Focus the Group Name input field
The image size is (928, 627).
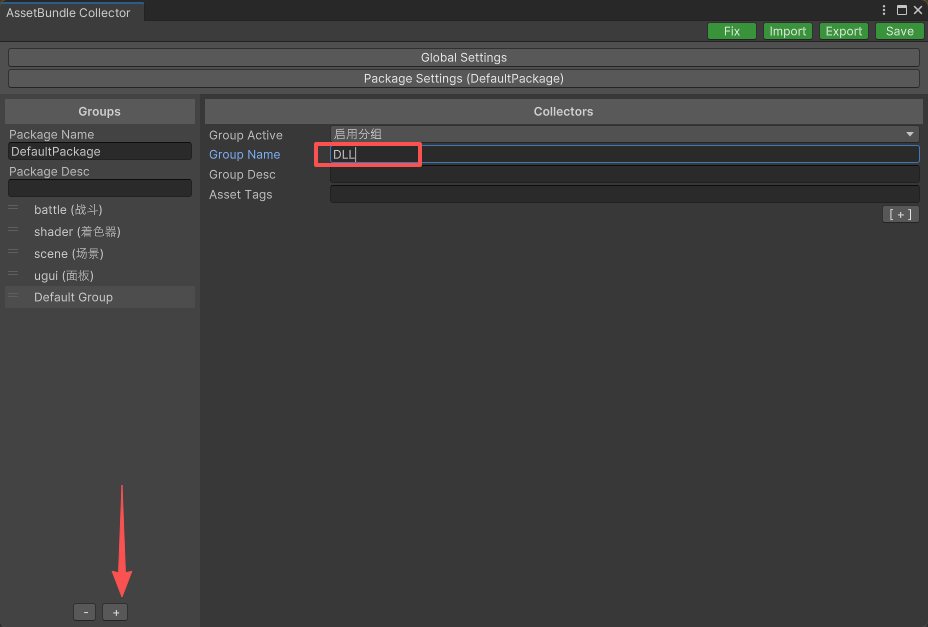pos(624,155)
